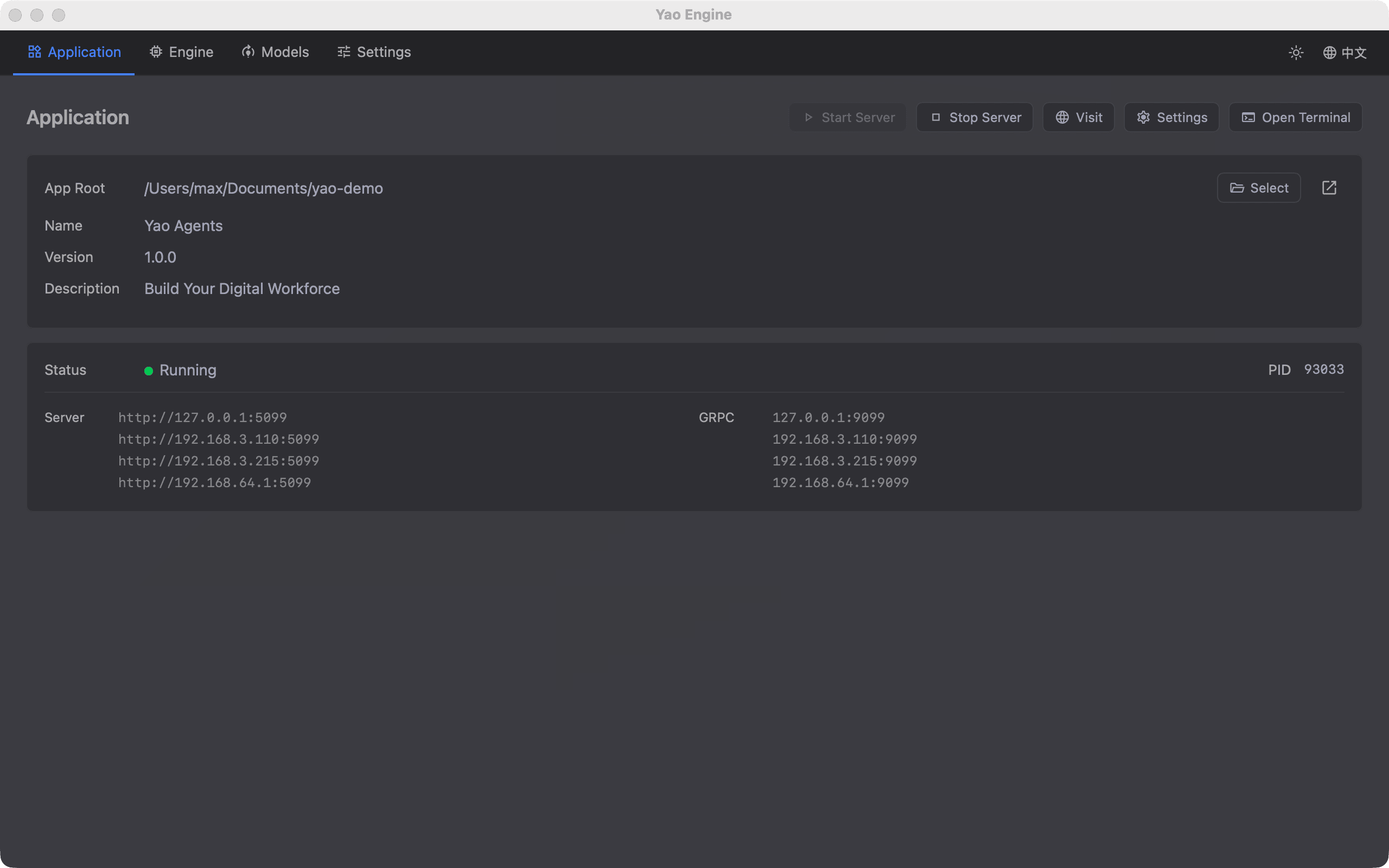Click the server URL http://192.168.64.1:5099
Viewport: 1389px width, 868px height.
[214, 483]
